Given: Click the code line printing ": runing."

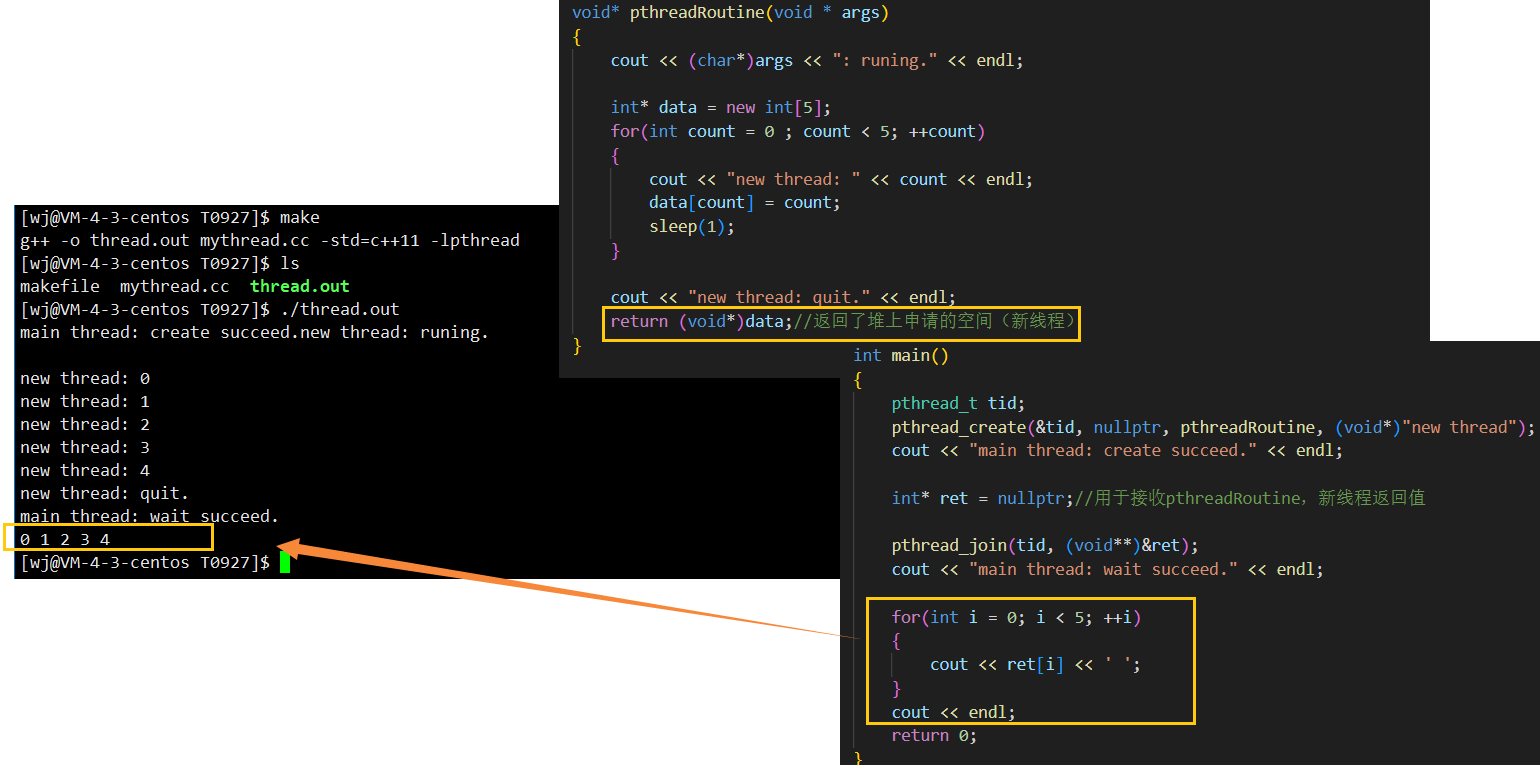Looking at the screenshot, I should 817,61.
